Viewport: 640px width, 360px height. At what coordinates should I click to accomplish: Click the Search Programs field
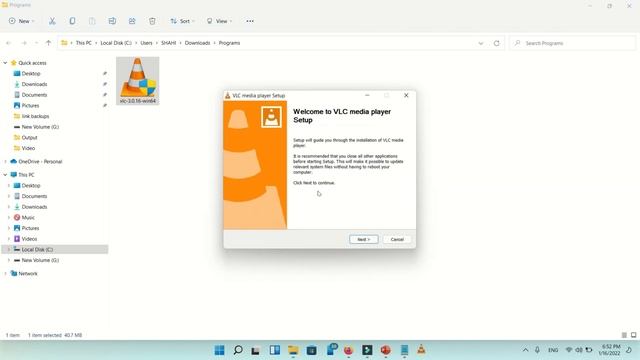[x=573, y=43]
